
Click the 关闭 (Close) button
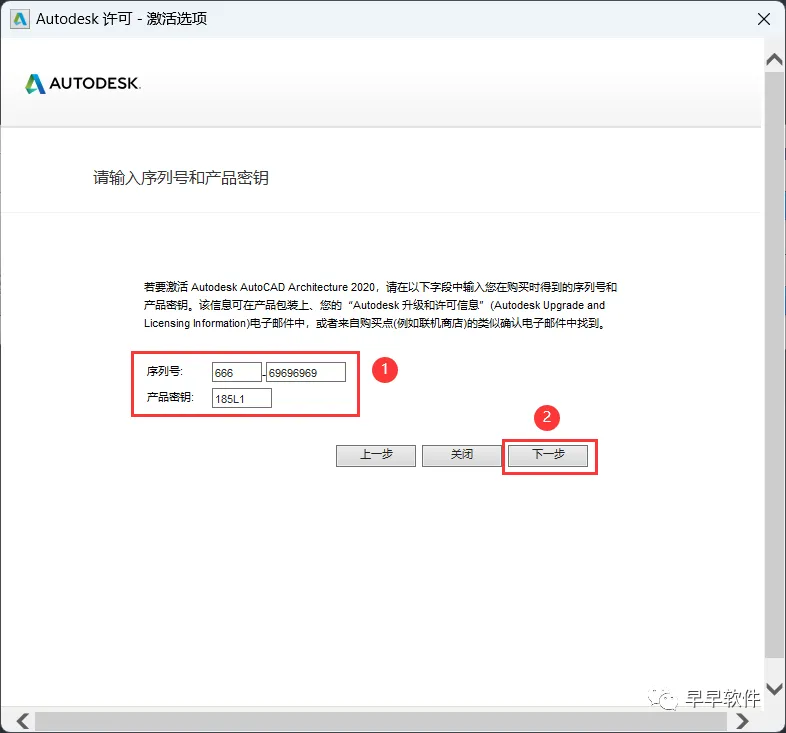pos(462,455)
